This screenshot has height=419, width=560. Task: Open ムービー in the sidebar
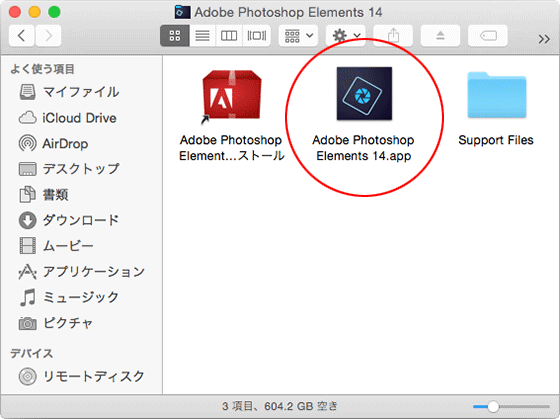click(81, 246)
